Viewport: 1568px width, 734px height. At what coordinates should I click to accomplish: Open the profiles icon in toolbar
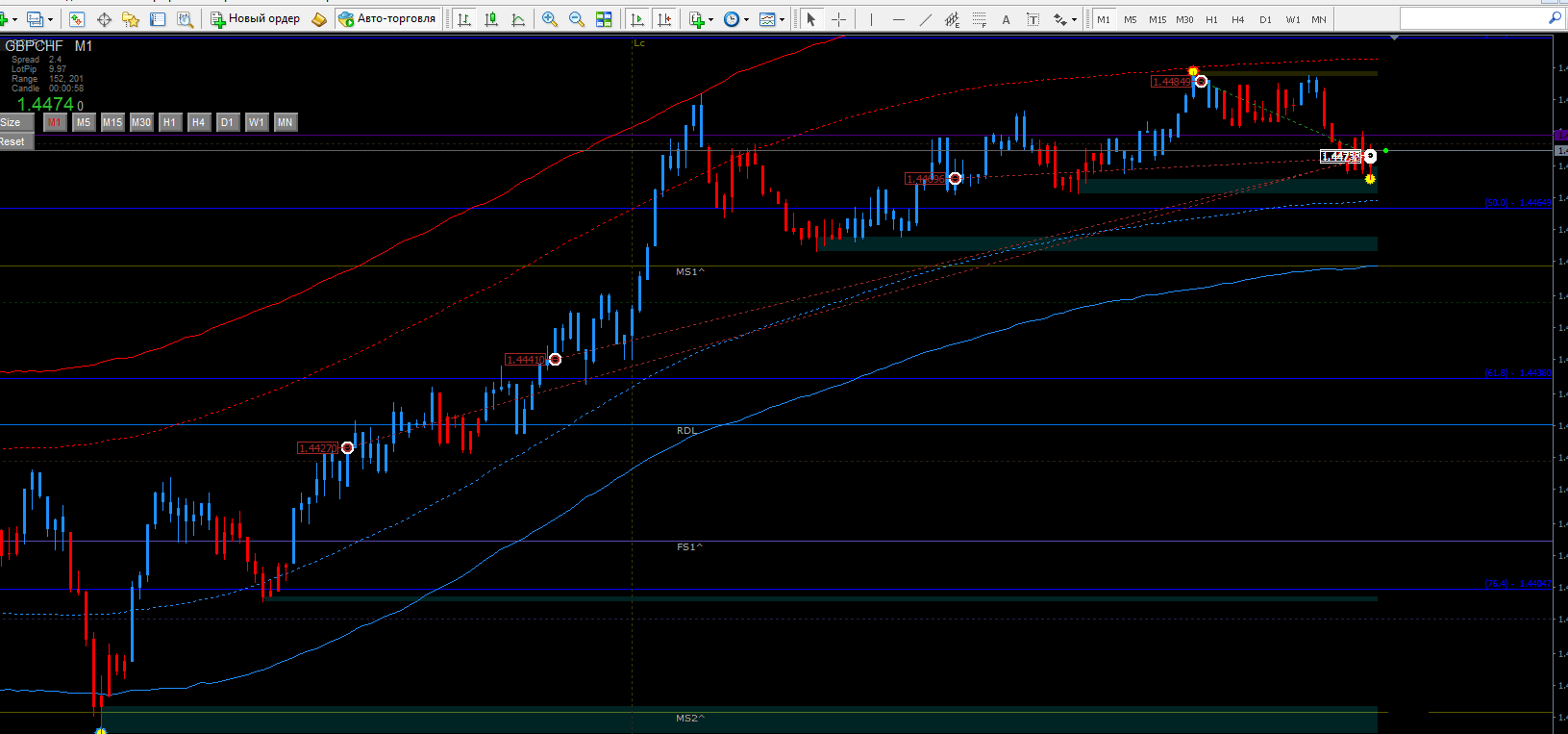[x=36, y=19]
